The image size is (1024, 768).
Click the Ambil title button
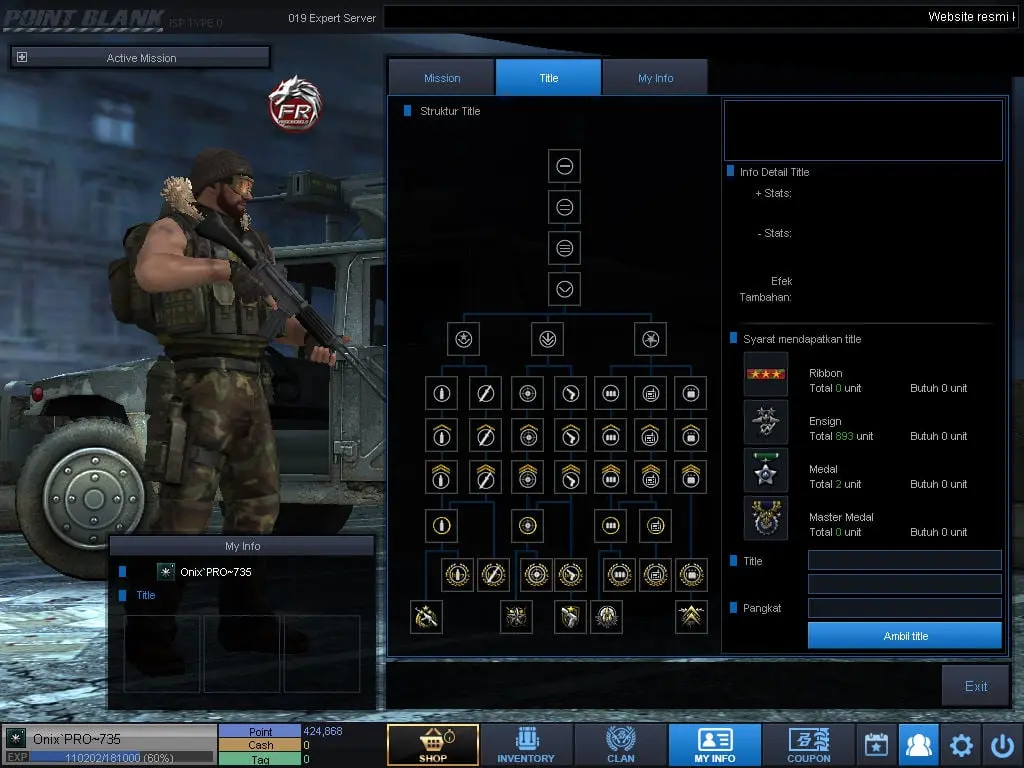(904, 635)
